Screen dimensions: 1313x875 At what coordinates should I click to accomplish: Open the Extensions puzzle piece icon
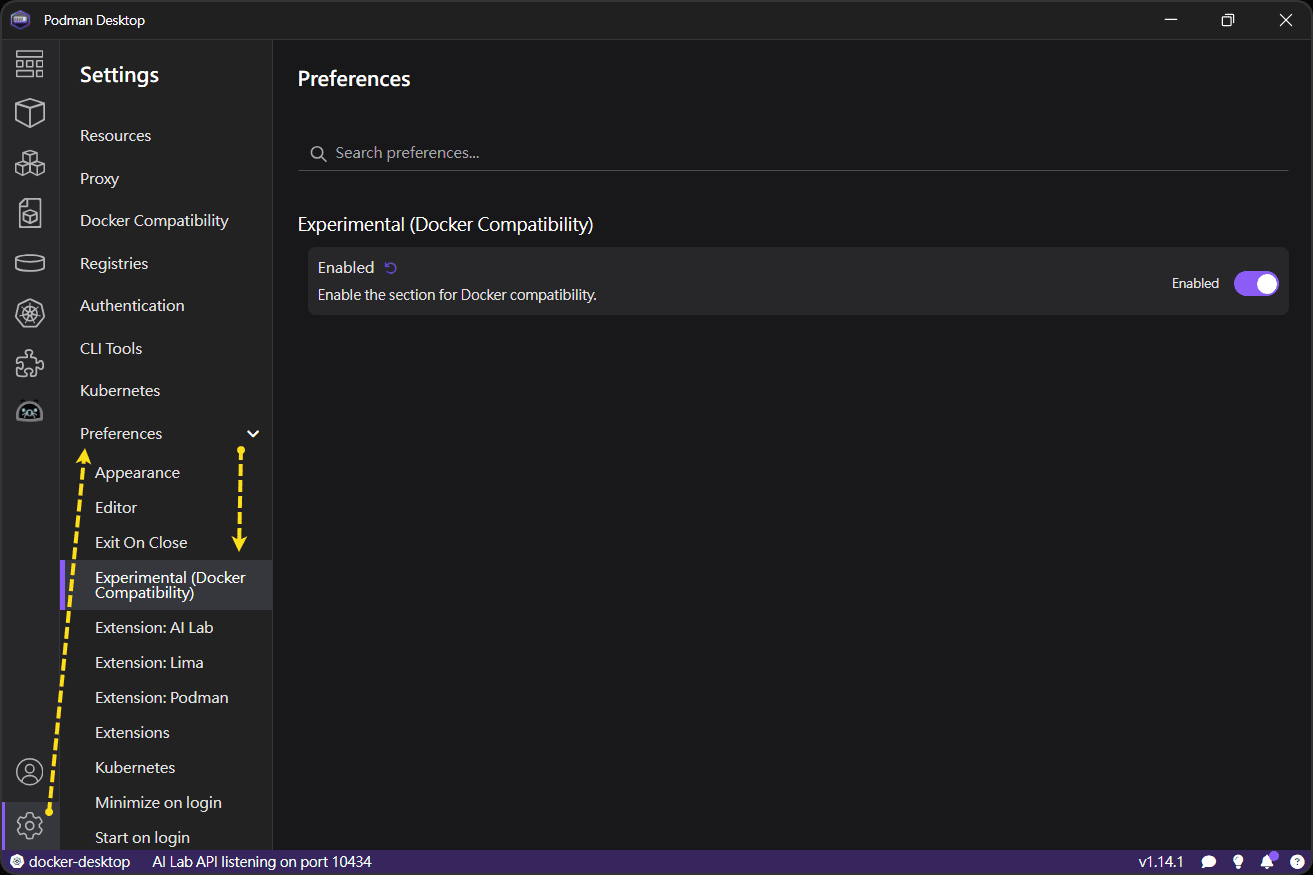(x=30, y=363)
